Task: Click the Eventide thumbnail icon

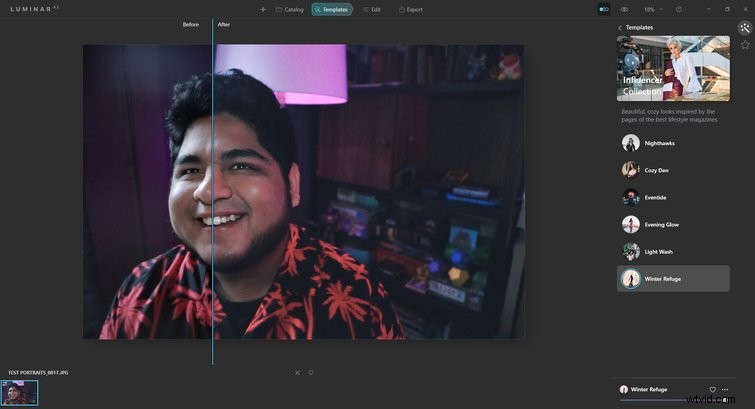Action: coord(630,198)
